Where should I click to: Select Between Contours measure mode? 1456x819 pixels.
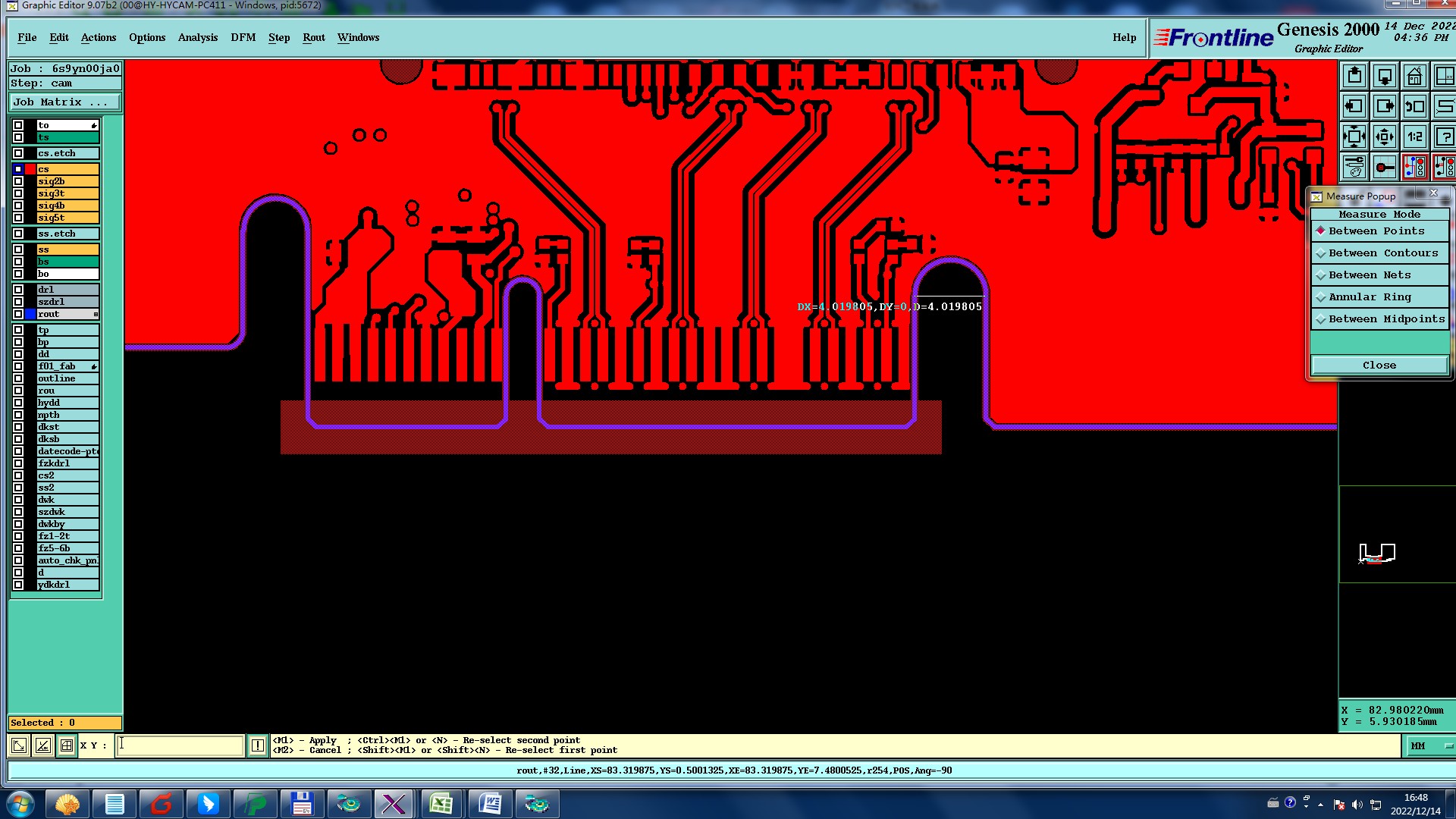coord(1379,253)
